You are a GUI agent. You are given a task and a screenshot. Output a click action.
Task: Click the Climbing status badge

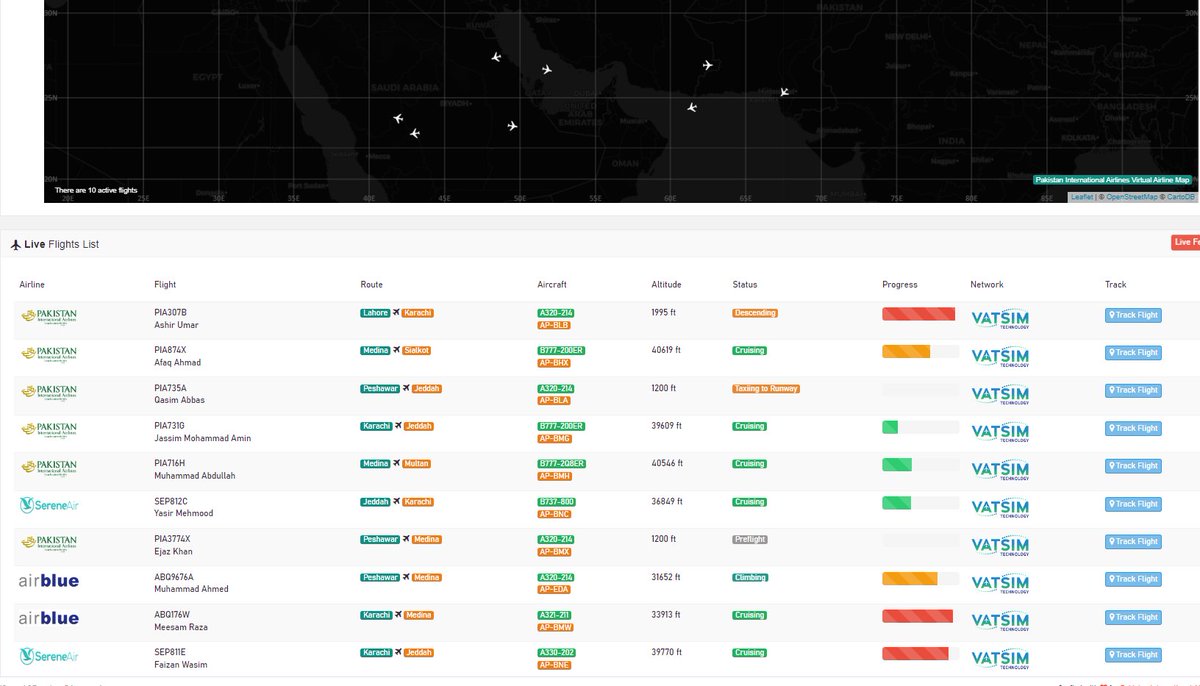(750, 577)
